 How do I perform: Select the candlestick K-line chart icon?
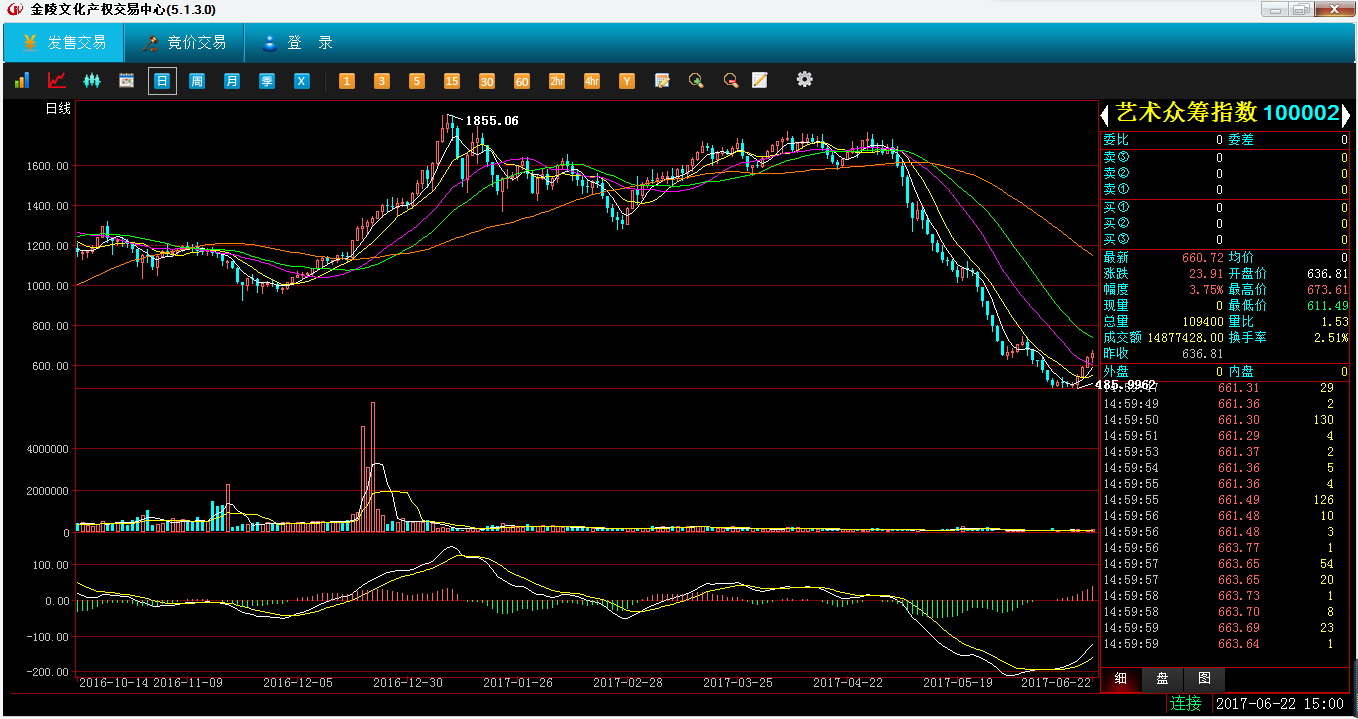pyautogui.click(x=92, y=80)
